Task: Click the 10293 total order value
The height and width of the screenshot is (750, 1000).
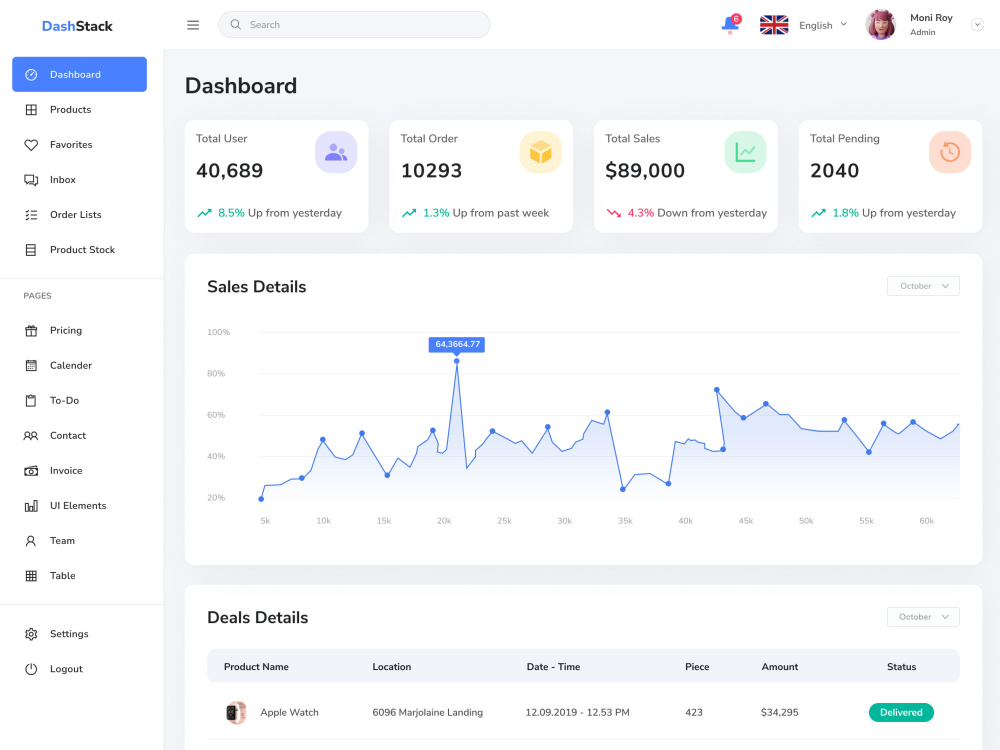Action: 431,170
